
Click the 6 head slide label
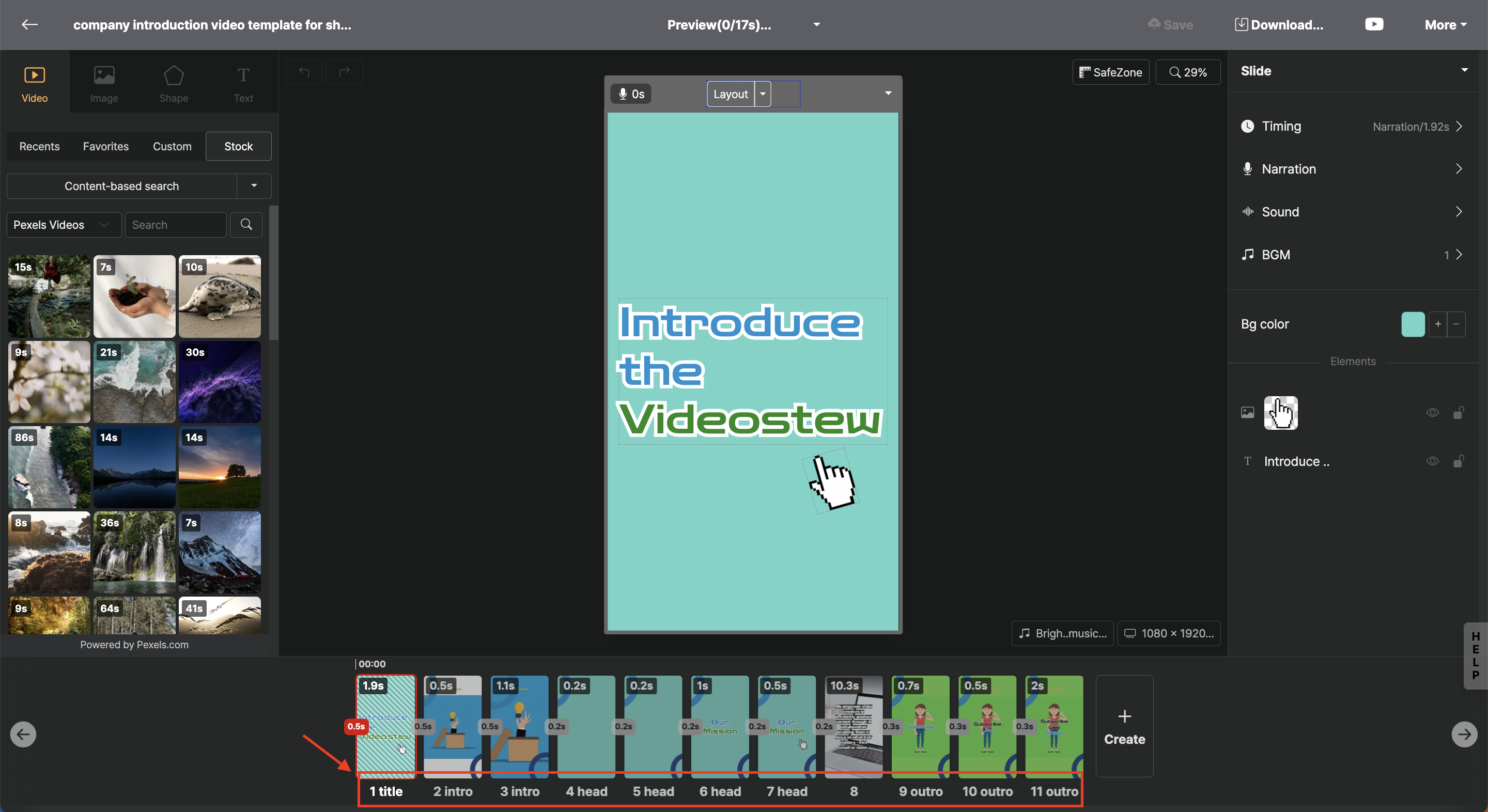coord(720,791)
